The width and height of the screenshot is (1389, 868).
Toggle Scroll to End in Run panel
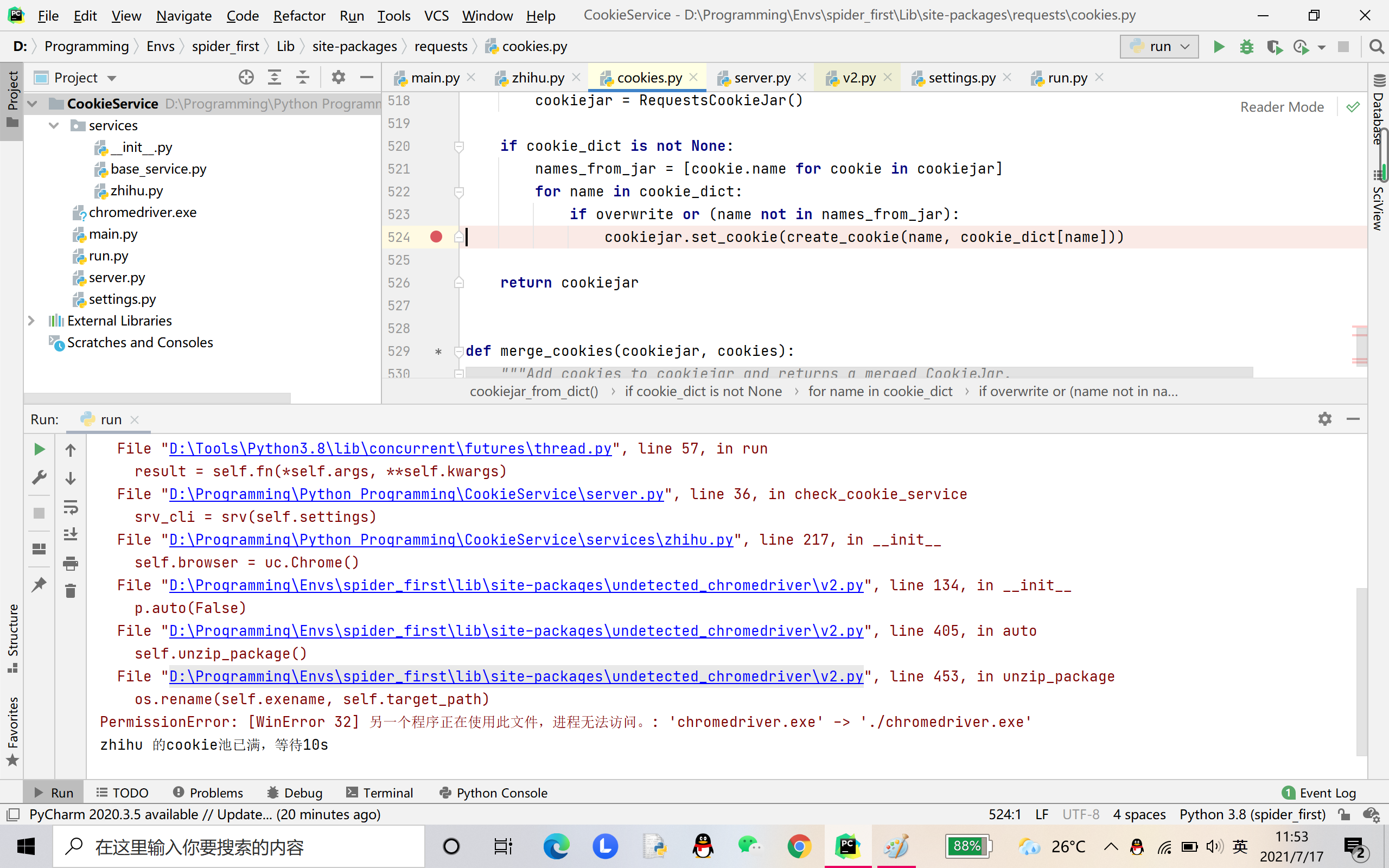point(71,534)
